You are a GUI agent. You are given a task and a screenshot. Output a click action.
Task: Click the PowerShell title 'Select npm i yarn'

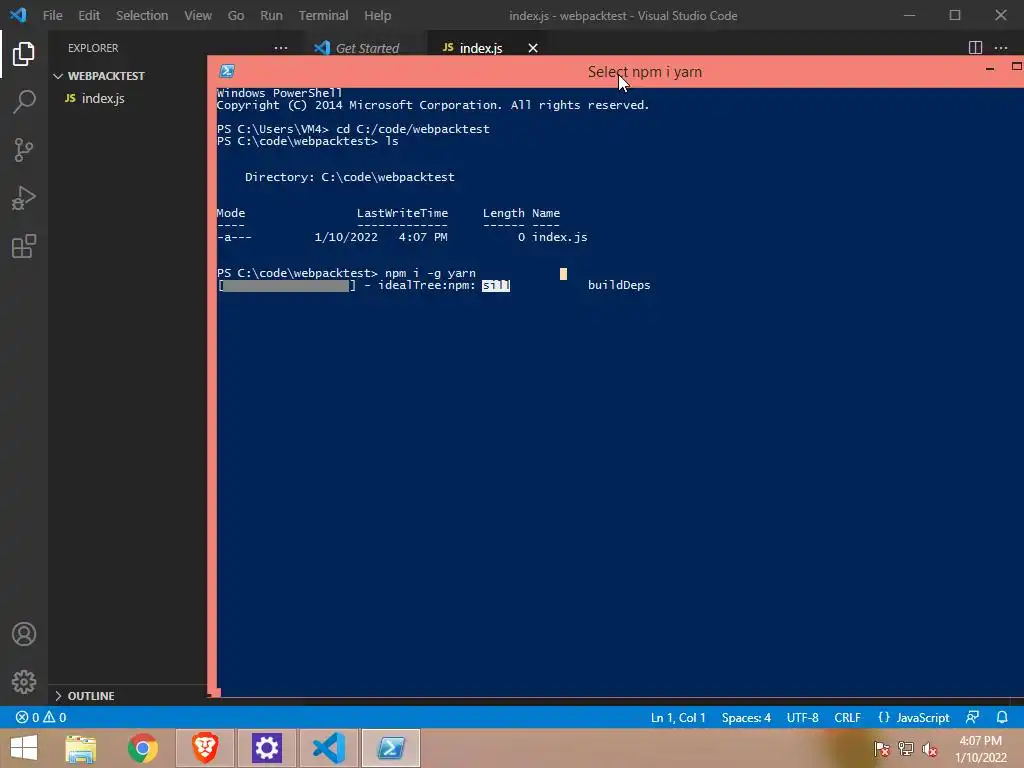pyautogui.click(x=645, y=72)
